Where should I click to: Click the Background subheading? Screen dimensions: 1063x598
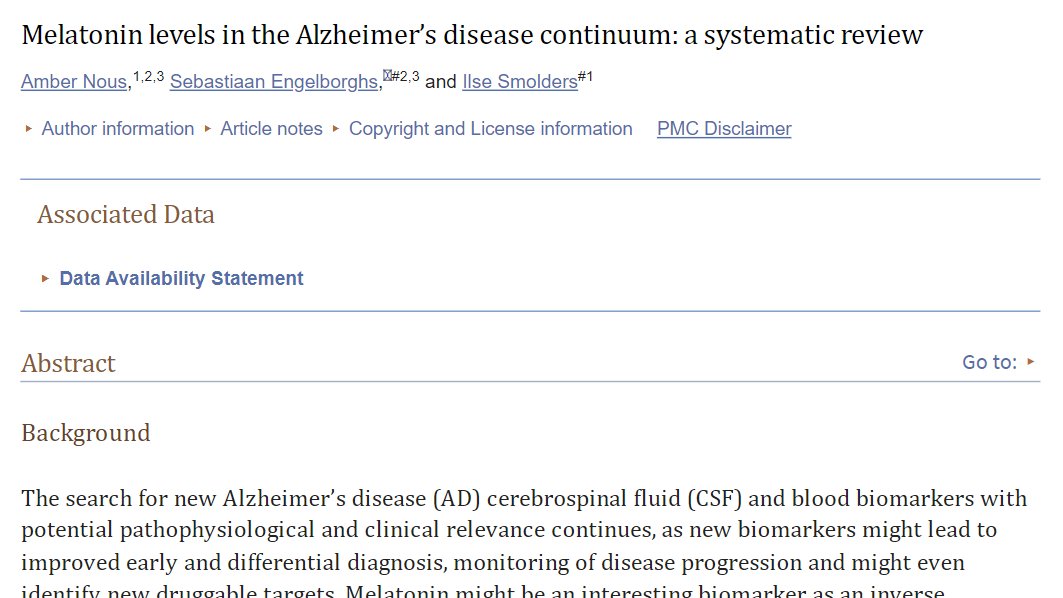(86, 433)
